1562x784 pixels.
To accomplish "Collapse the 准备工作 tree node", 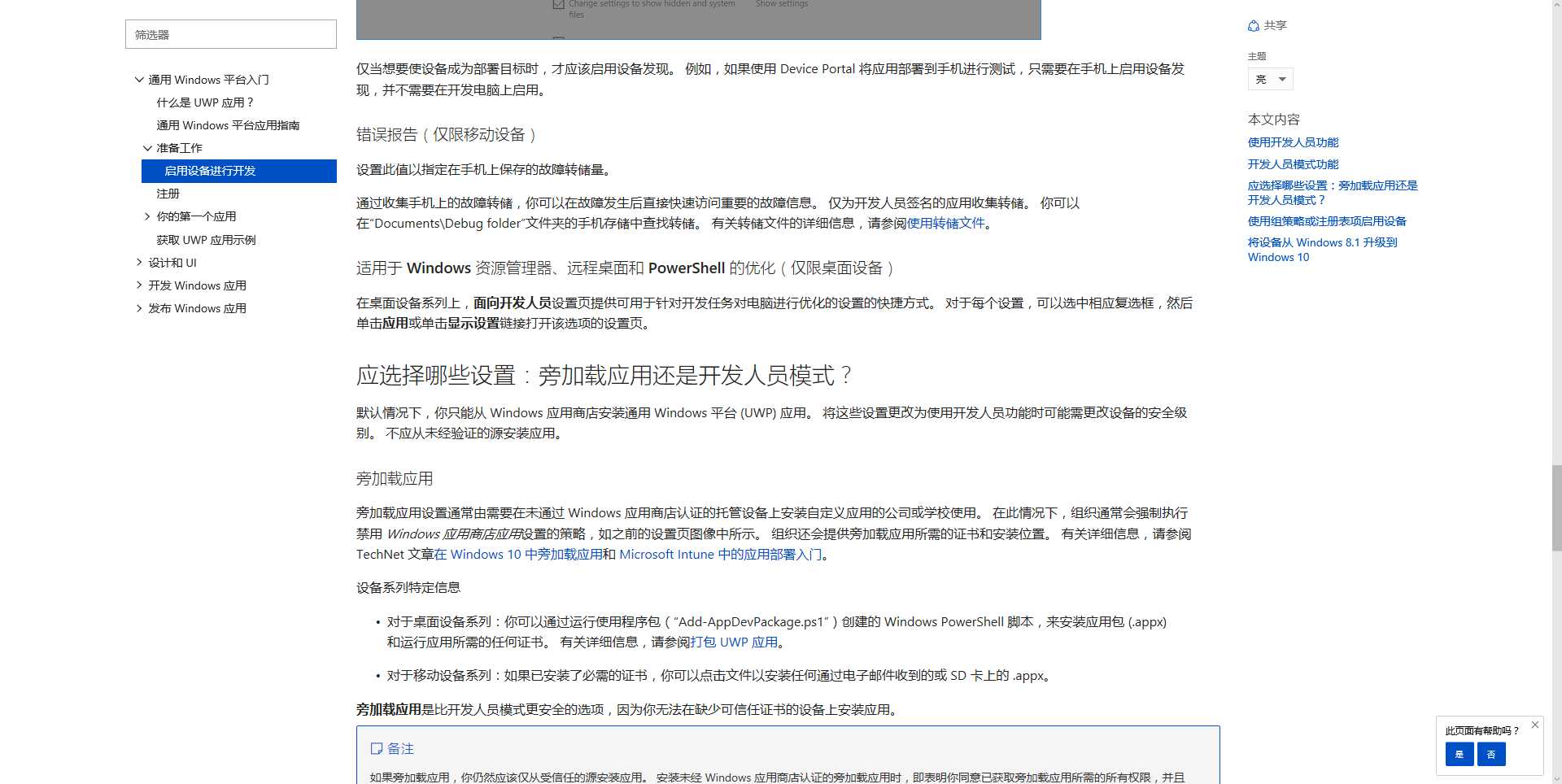I will click(147, 148).
